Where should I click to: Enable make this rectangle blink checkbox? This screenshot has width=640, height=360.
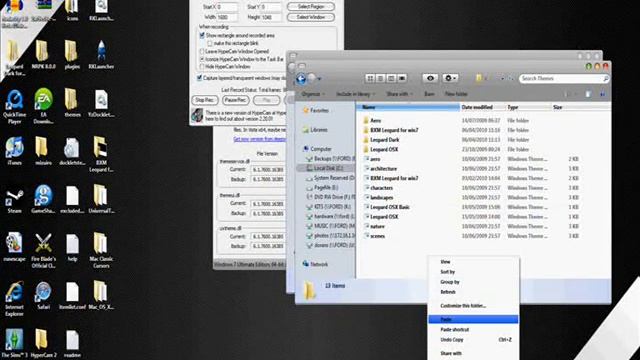[x=210, y=43]
